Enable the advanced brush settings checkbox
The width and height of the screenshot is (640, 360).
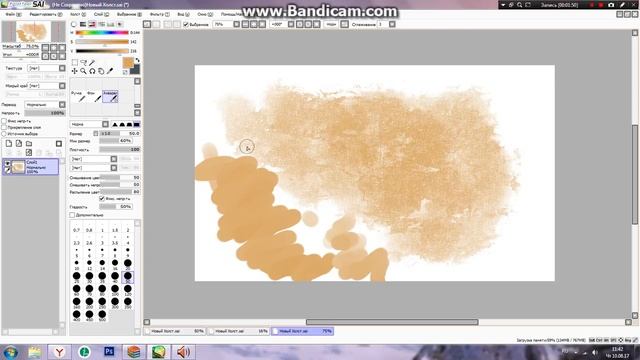pos(72,215)
